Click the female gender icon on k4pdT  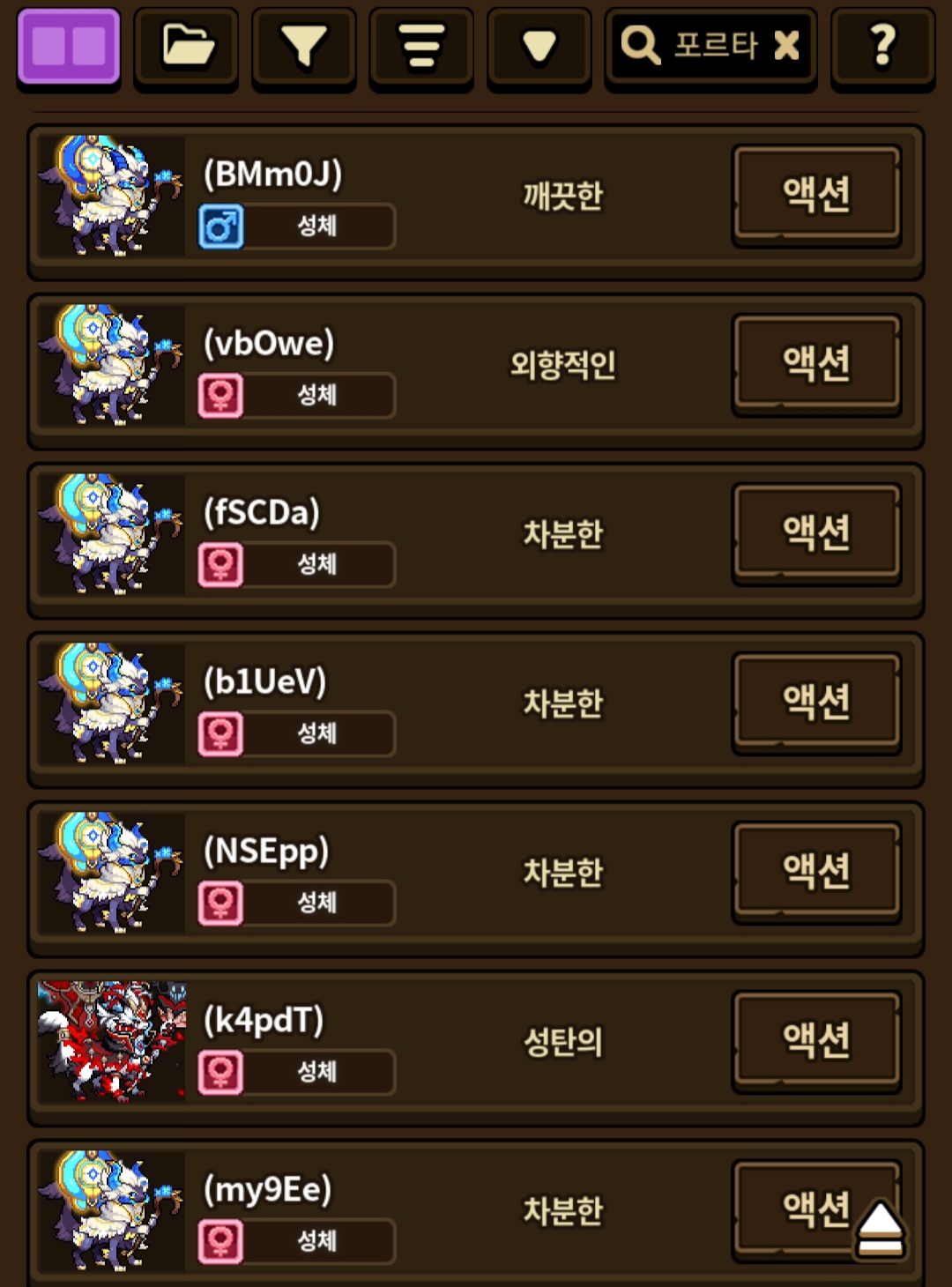tap(220, 1073)
